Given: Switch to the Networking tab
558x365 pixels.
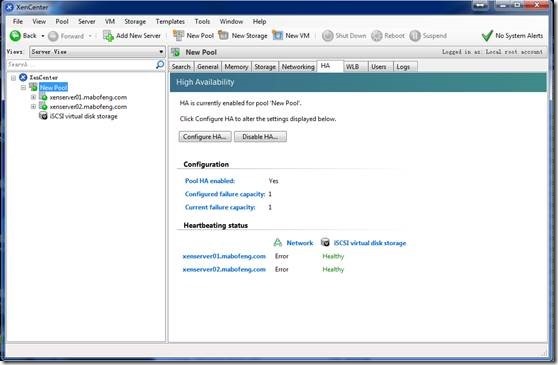Looking at the screenshot, I should point(298,67).
